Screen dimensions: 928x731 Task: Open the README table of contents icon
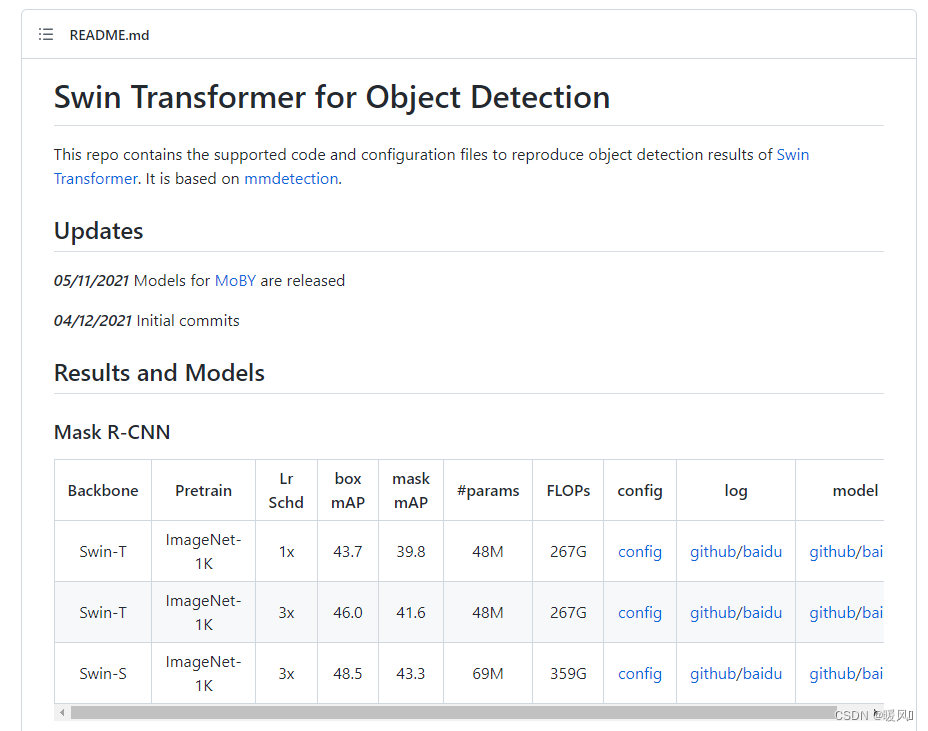(46, 35)
